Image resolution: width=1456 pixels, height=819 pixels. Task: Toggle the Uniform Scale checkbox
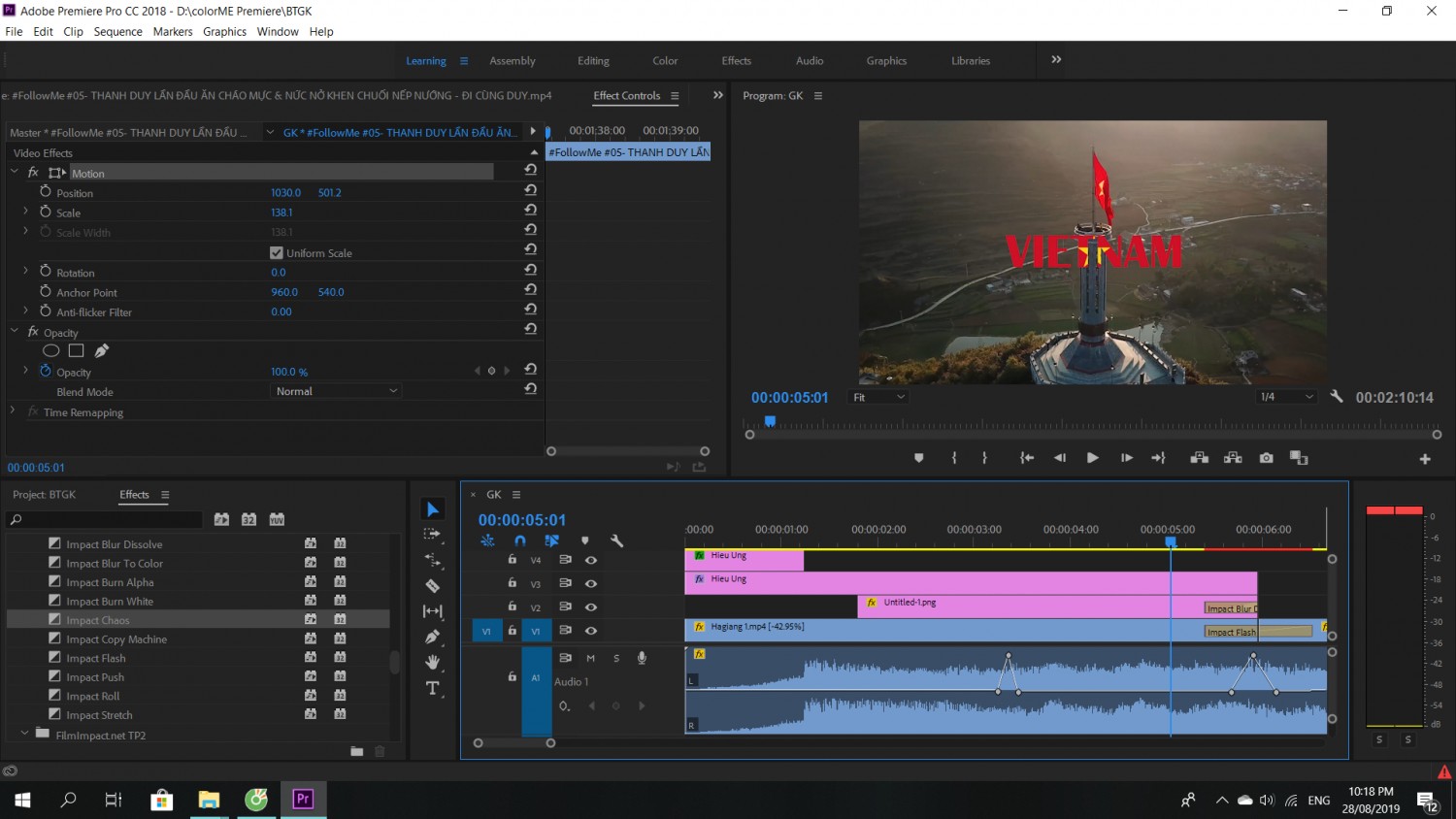click(277, 253)
